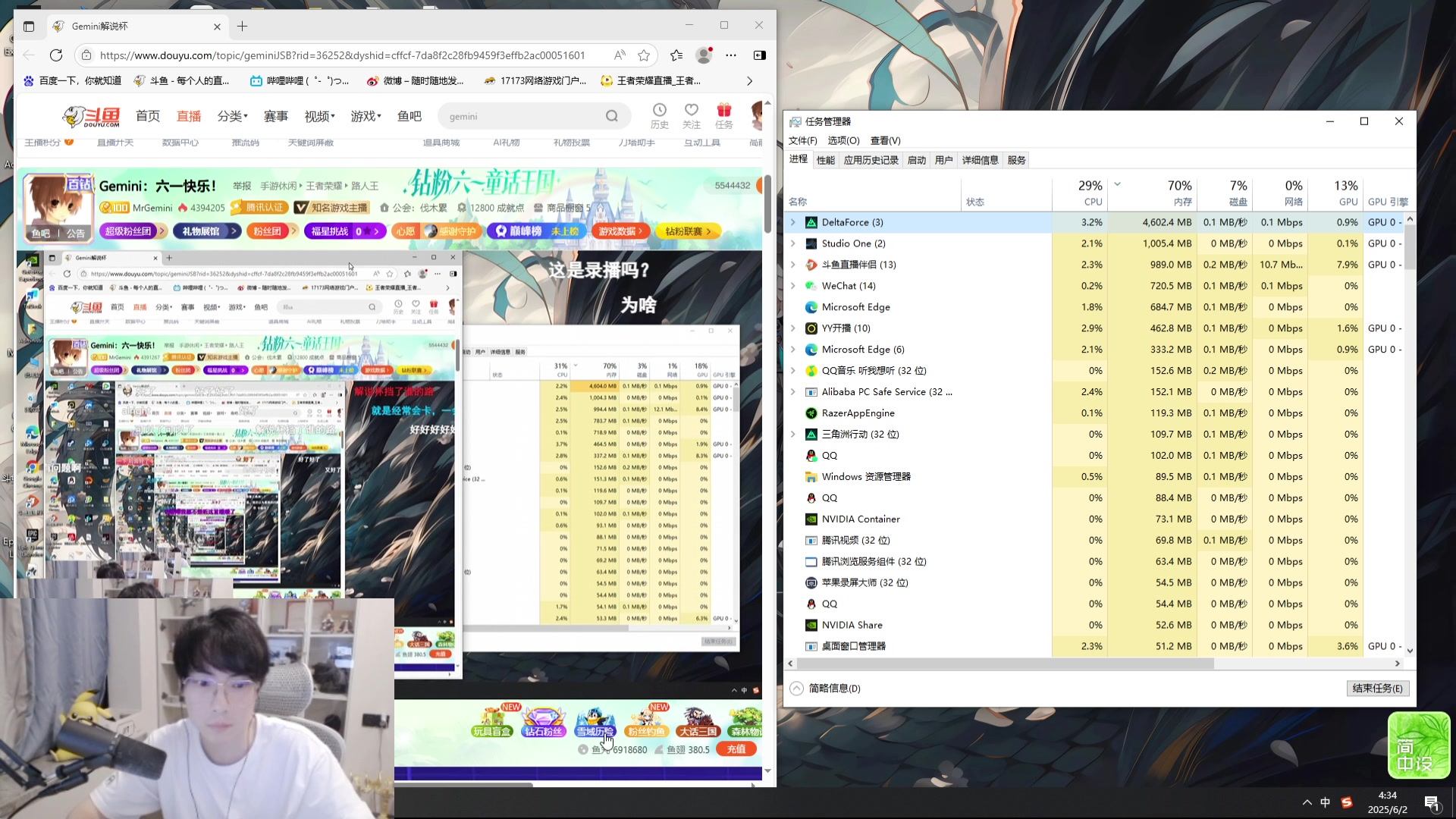Viewport: 1456px width, 819px height.
Task: Expand the Studio One (2) process row
Action: (793, 243)
